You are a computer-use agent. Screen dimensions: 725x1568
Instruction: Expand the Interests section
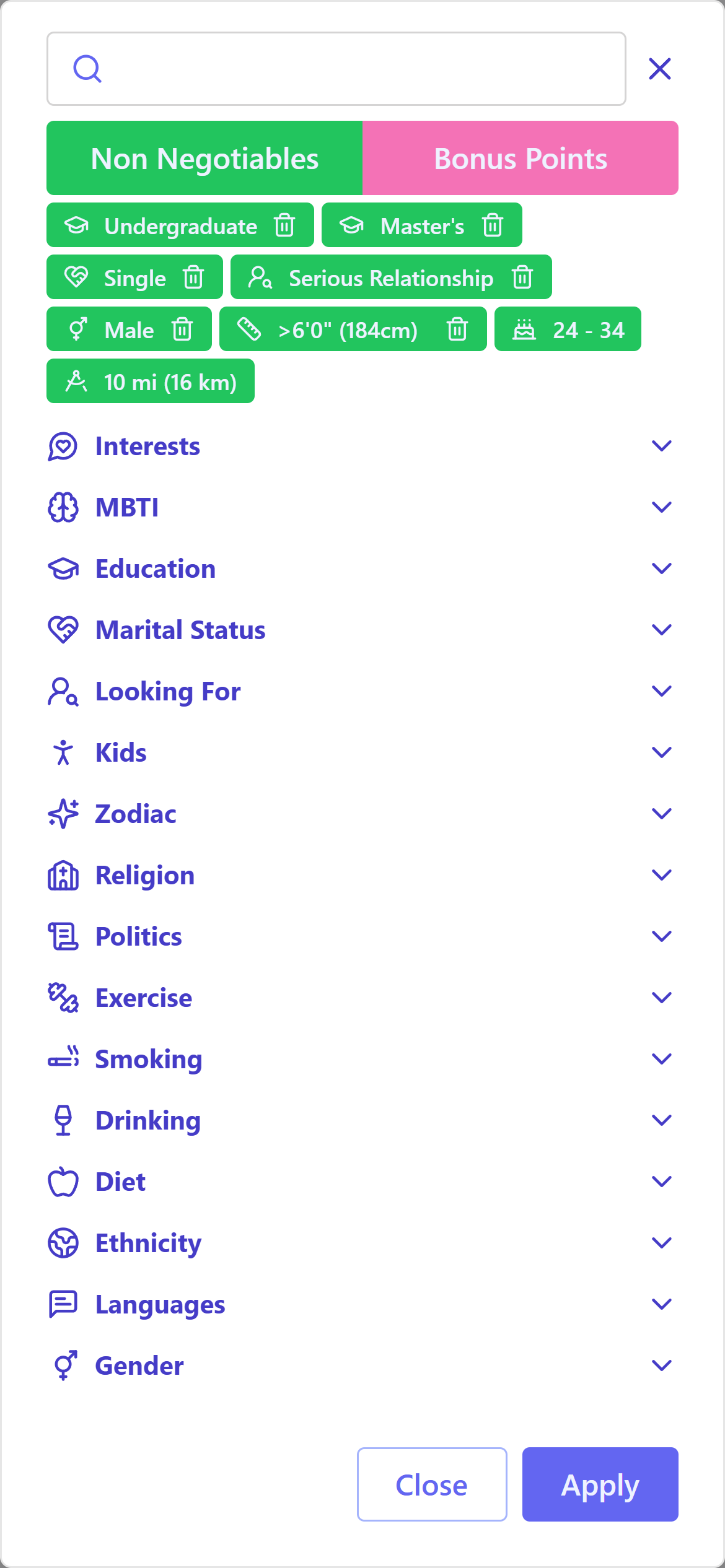[x=662, y=446]
